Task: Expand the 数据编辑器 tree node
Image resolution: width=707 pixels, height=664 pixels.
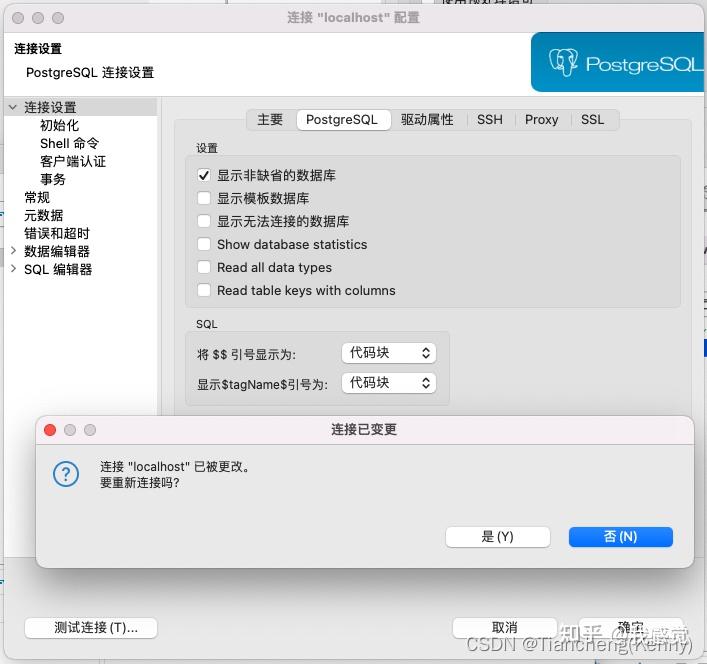Action: [13, 251]
